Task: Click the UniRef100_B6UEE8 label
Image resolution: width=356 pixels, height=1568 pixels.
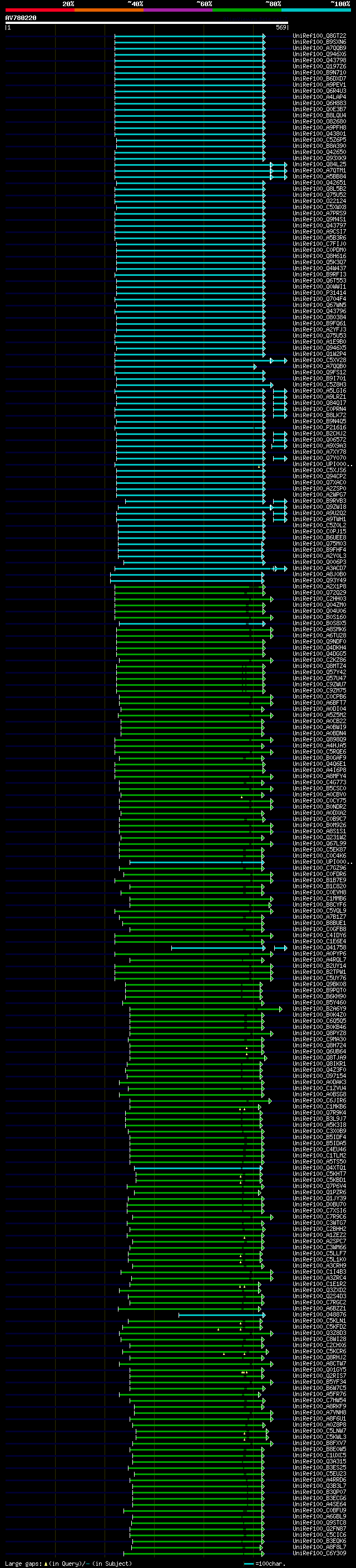Action: (x=319, y=537)
